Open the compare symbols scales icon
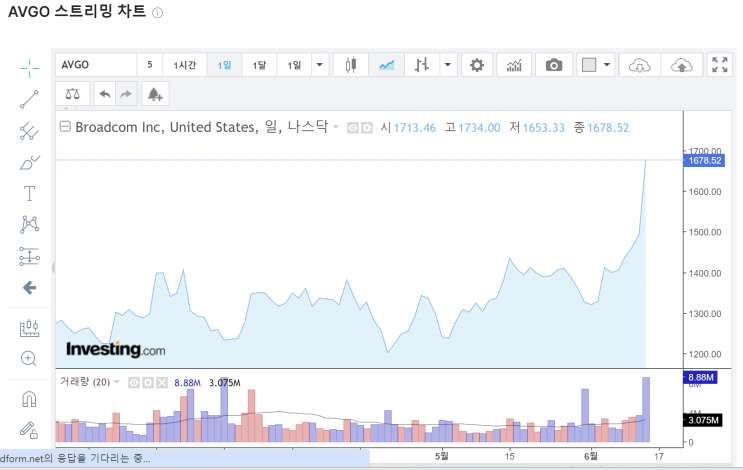This screenshot has width=743, height=470. tap(72, 94)
